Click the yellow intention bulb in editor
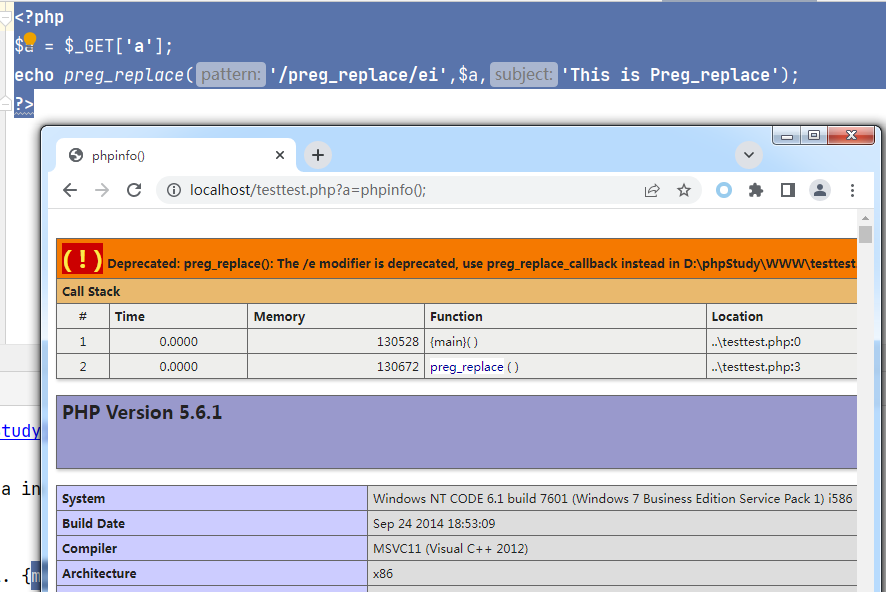This screenshot has width=886, height=592. pyautogui.click(x=29, y=40)
